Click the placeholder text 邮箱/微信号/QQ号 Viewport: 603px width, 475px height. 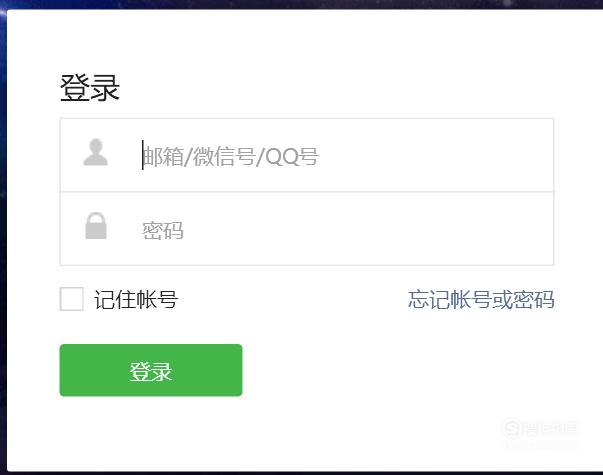click(x=230, y=157)
